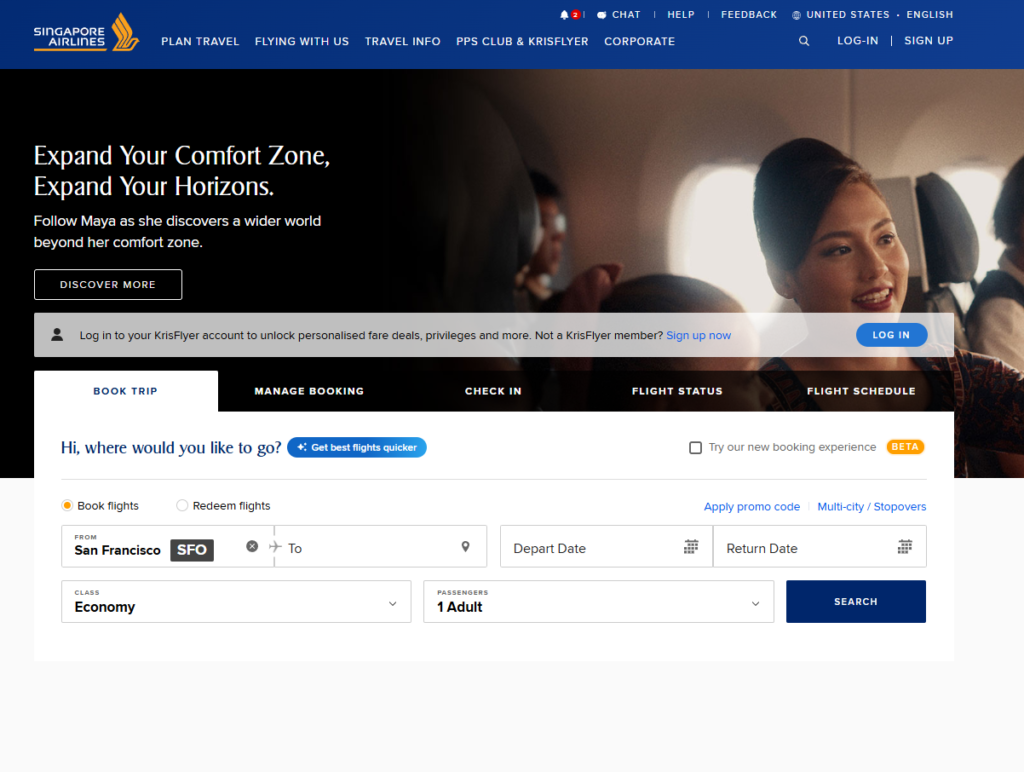Click the destination location pin icon
The image size is (1024, 772).
(x=465, y=547)
